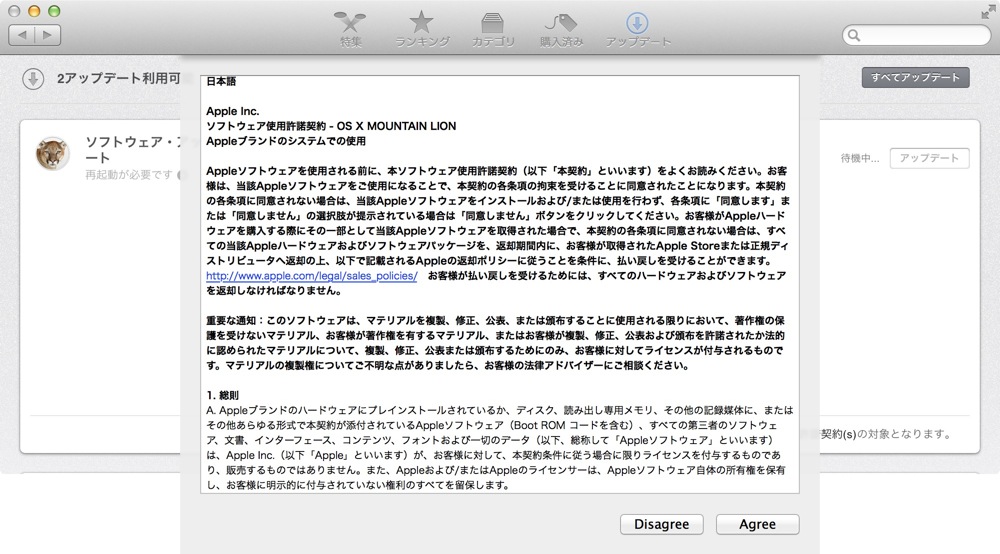Click the greyed アップデート button
The image size is (1000, 554).
click(929, 158)
